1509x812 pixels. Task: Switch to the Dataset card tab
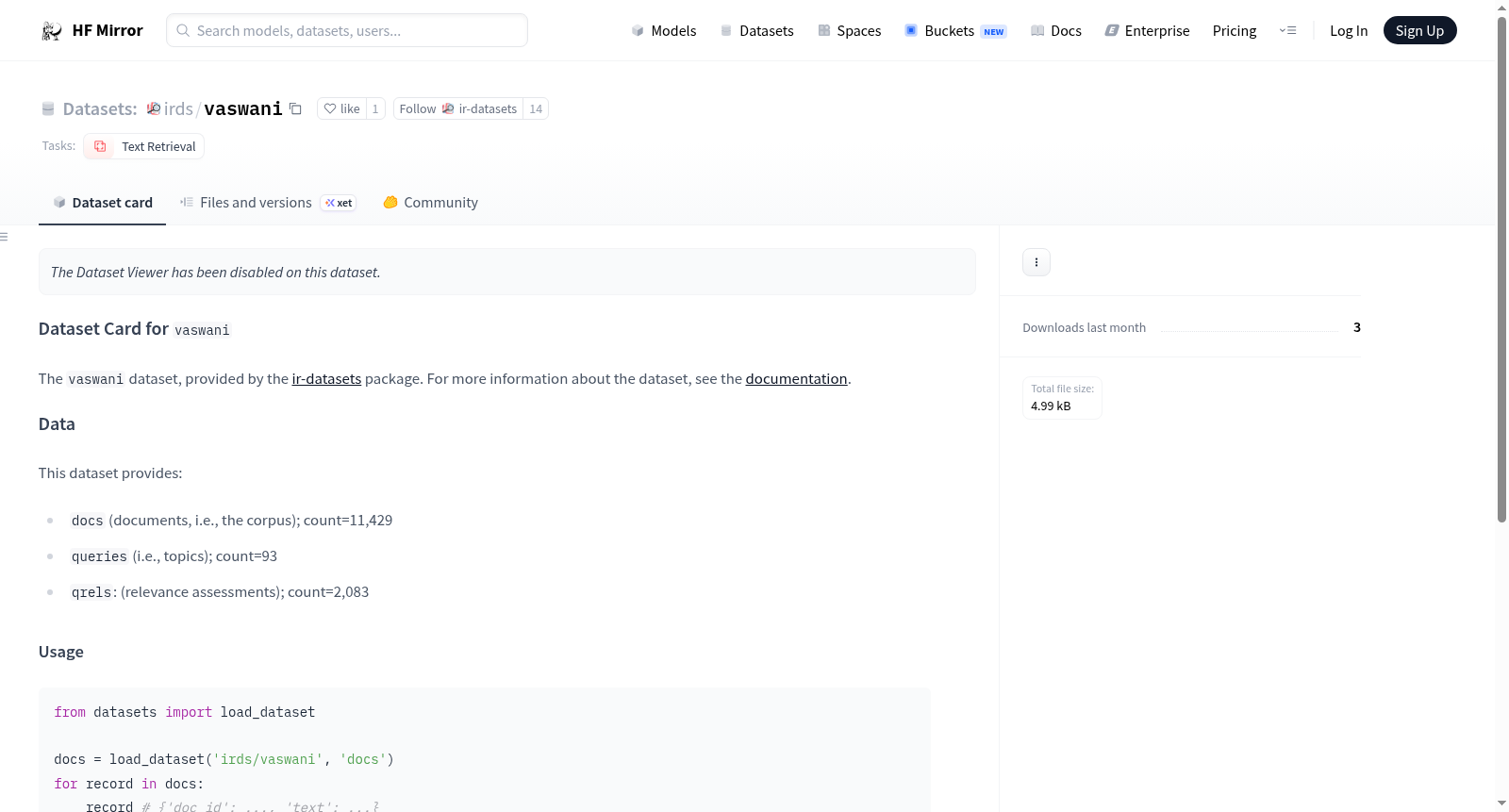click(102, 203)
